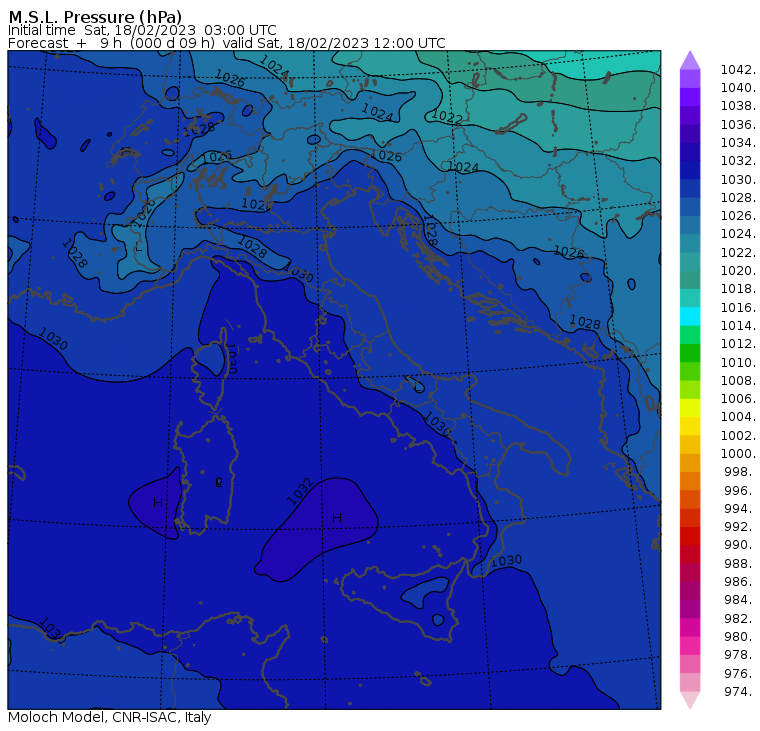Click the 1036. legend label

[738, 125]
